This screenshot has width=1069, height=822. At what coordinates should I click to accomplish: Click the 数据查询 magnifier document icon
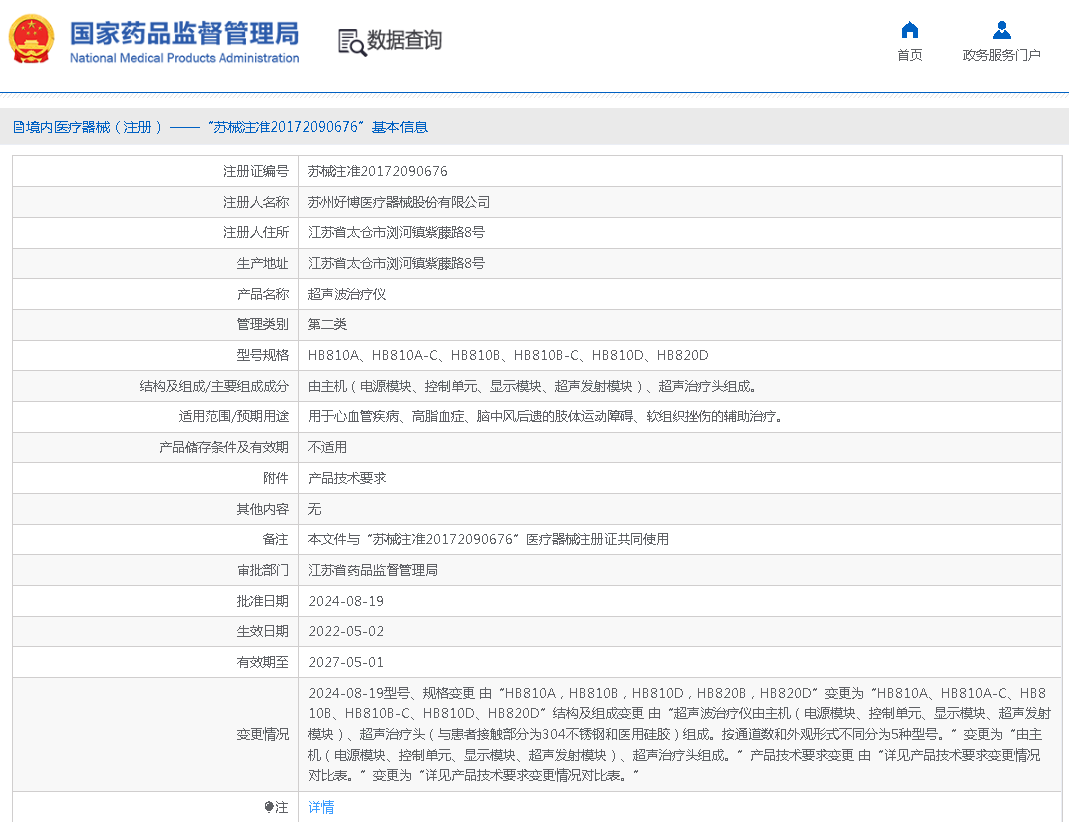tap(351, 42)
